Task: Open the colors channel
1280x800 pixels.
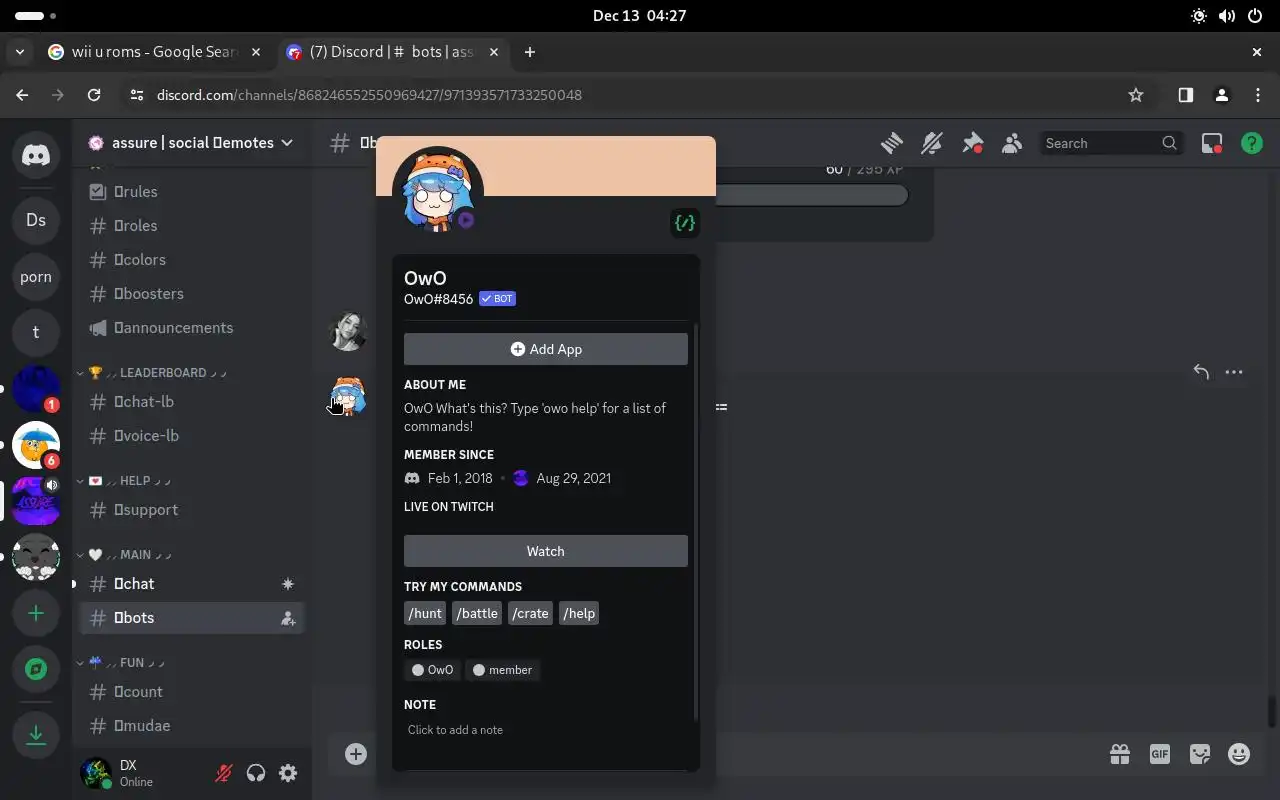Action: coord(192,260)
